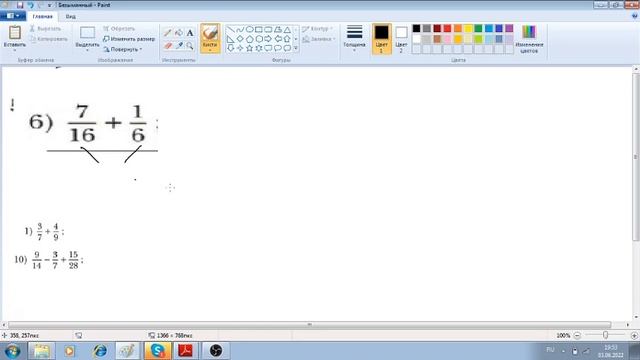Expand the Select (Выделить) dropdown arrow
Viewport: 640px width, 360px height.
coord(87,50)
